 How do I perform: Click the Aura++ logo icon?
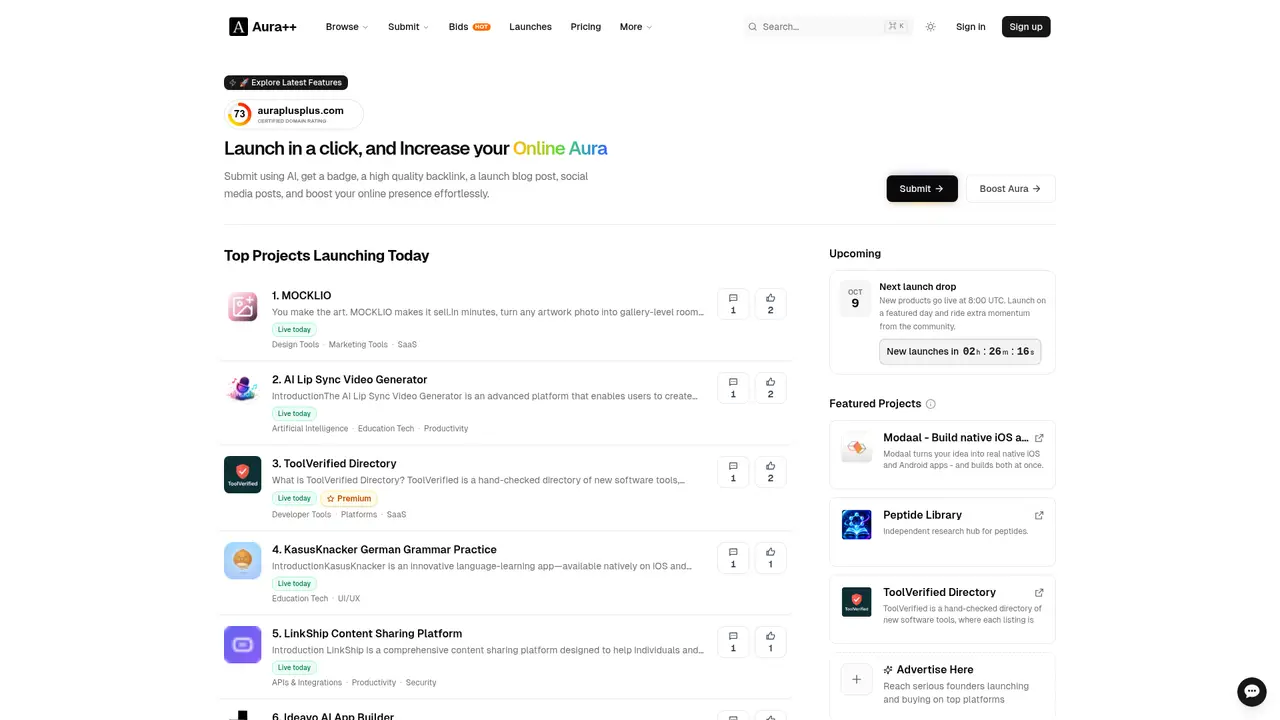238,27
